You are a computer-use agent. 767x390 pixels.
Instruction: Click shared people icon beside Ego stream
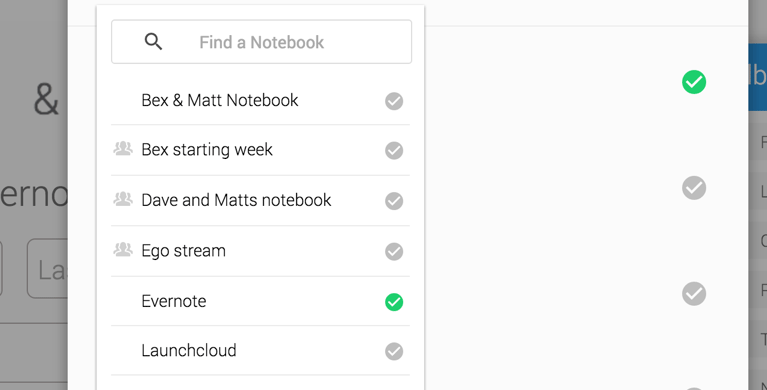point(123,250)
